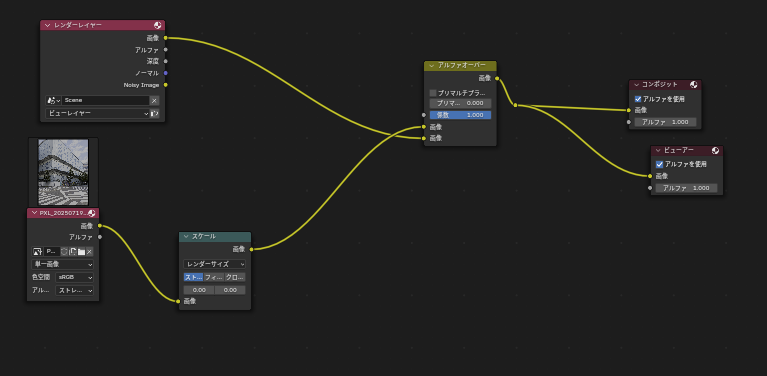Click the render icon next to ビューレイヤー
Screen dimensions: 767x376
coord(155,113)
